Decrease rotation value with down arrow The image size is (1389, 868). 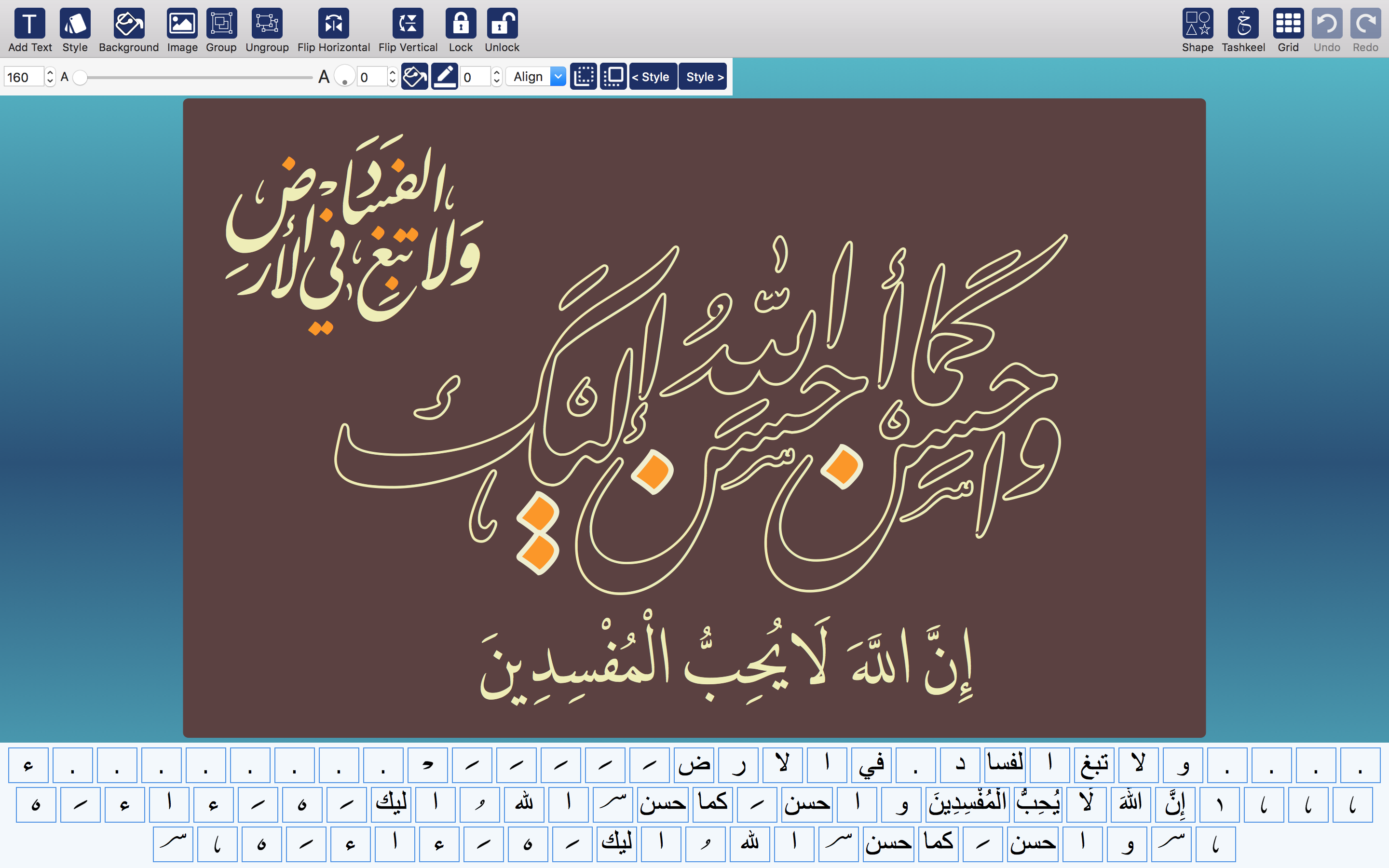pyautogui.click(x=393, y=81)
